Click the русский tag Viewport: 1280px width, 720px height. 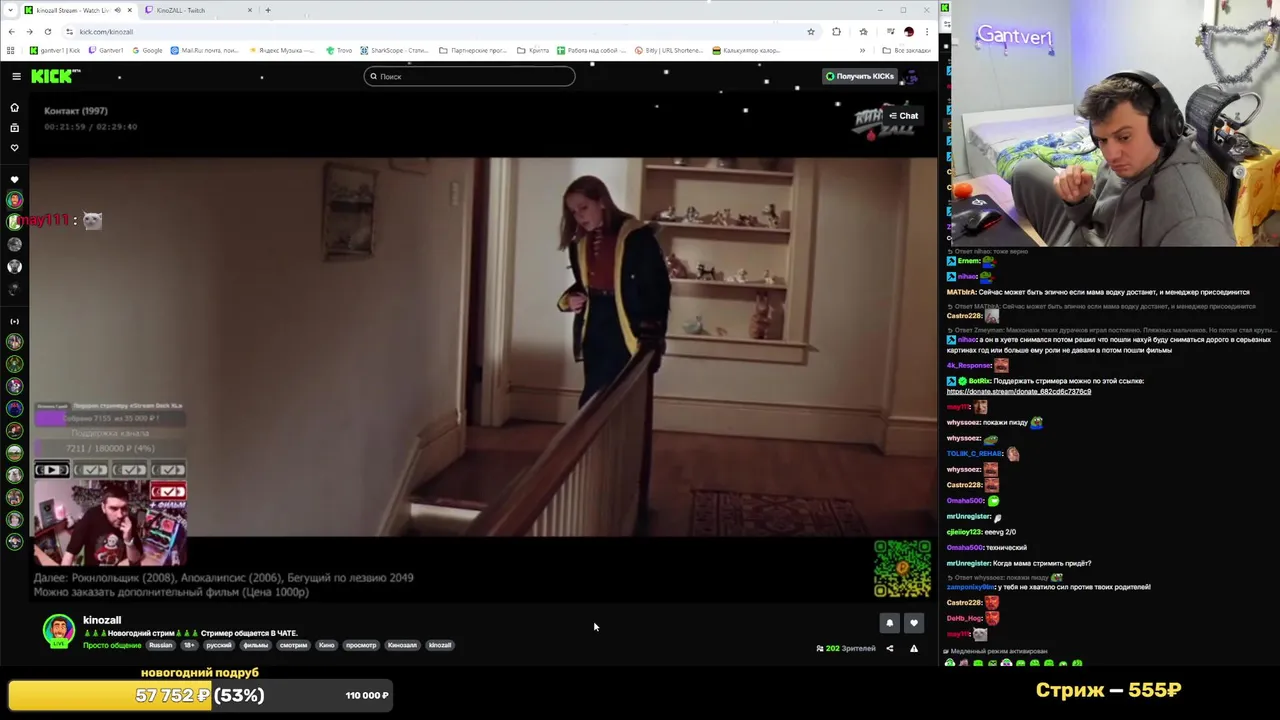pos(219,645)
